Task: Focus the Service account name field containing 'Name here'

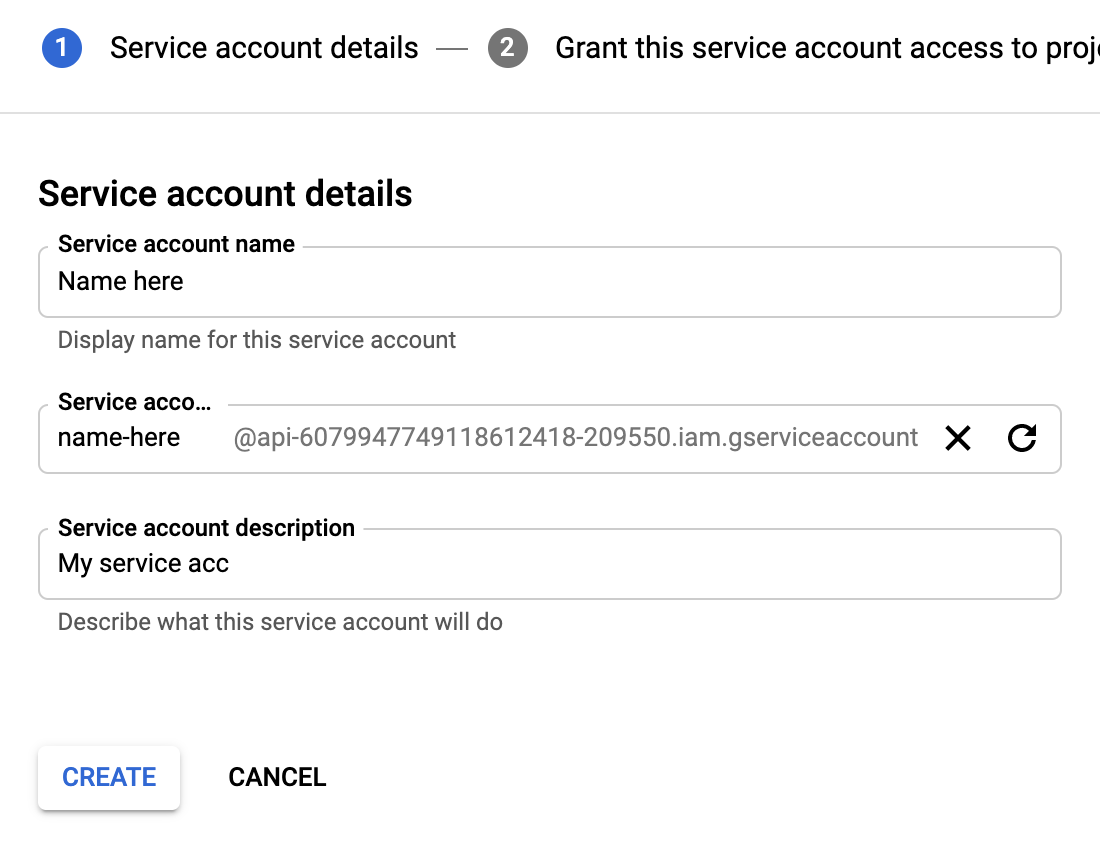Action: pos(549,282)
